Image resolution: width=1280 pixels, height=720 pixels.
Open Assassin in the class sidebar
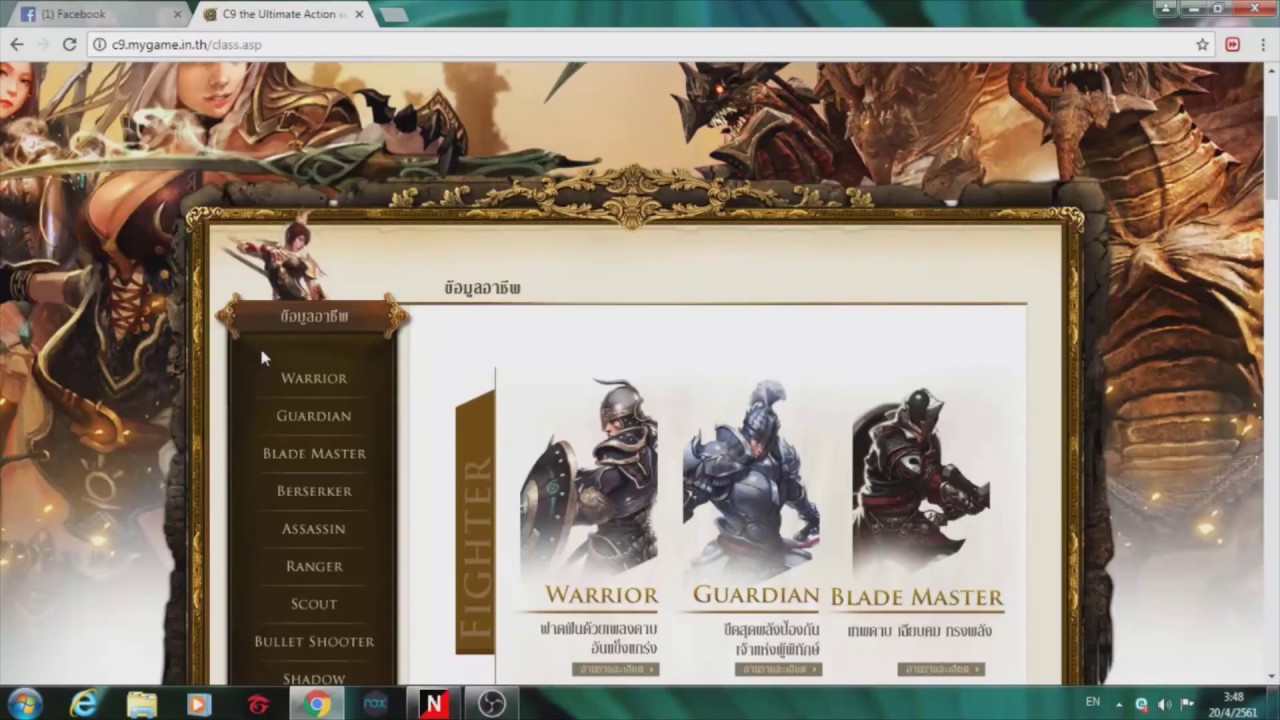click(314, 529)
